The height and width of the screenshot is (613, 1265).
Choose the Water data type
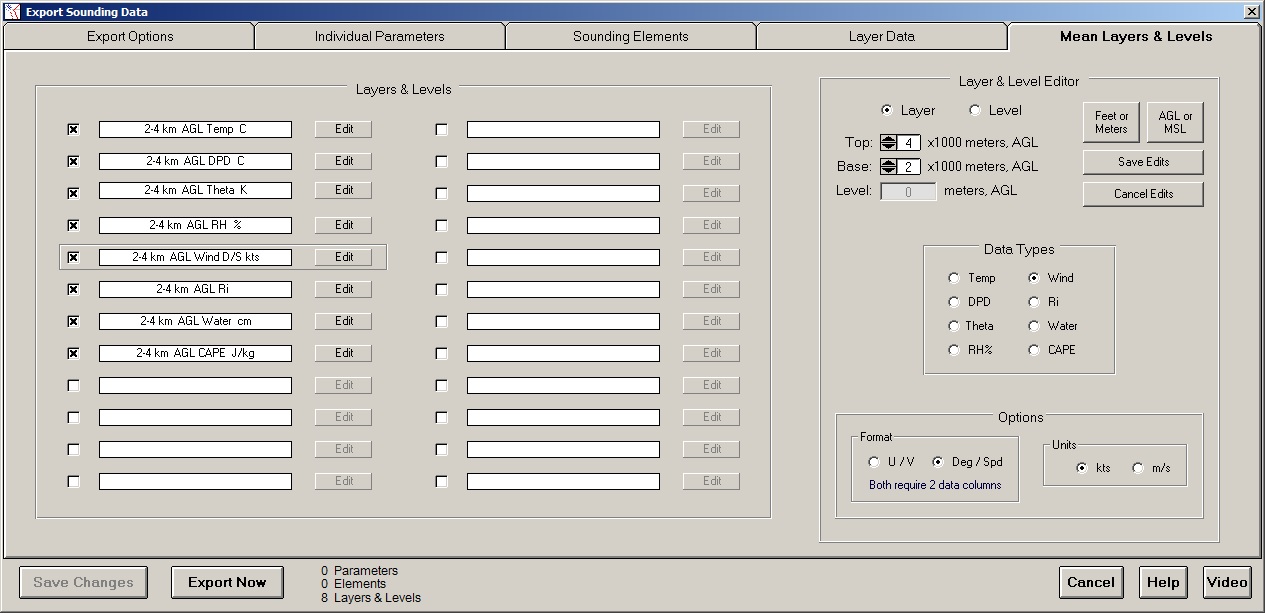pyautogui.click(x=1034, y=326)
